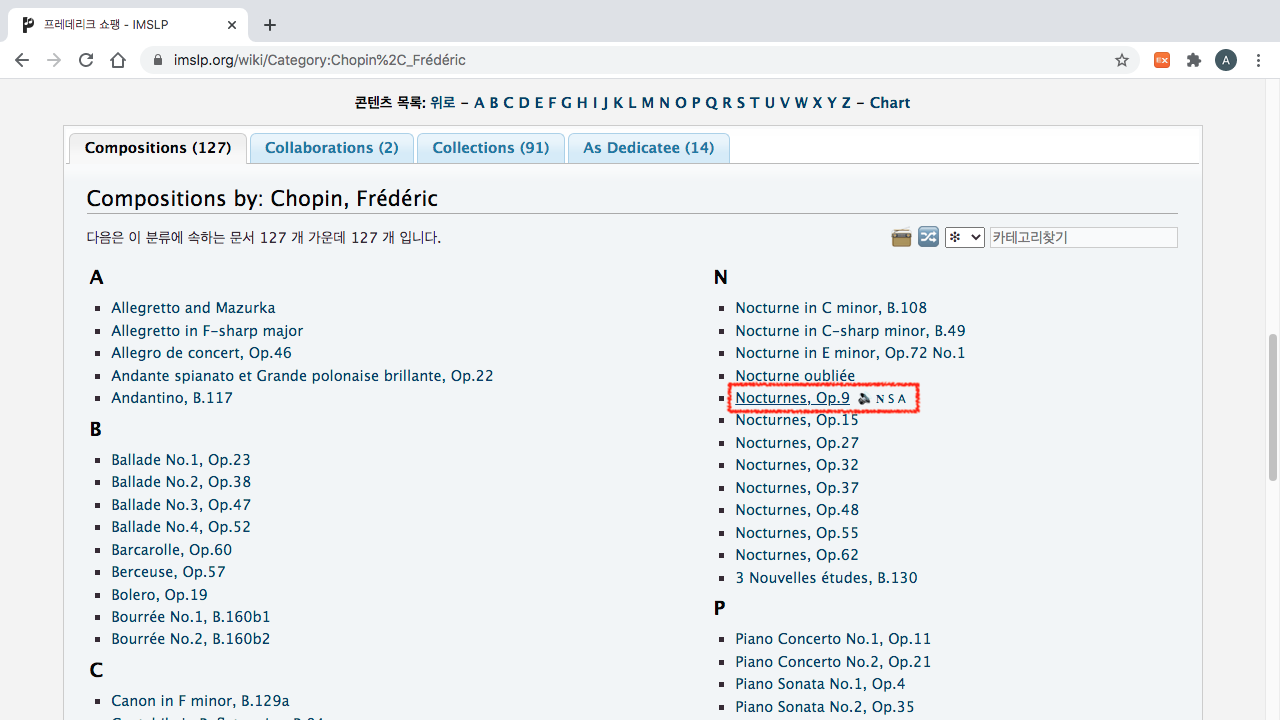
Task: Open Nocturnes, Op.62
Action: [797, 555]
